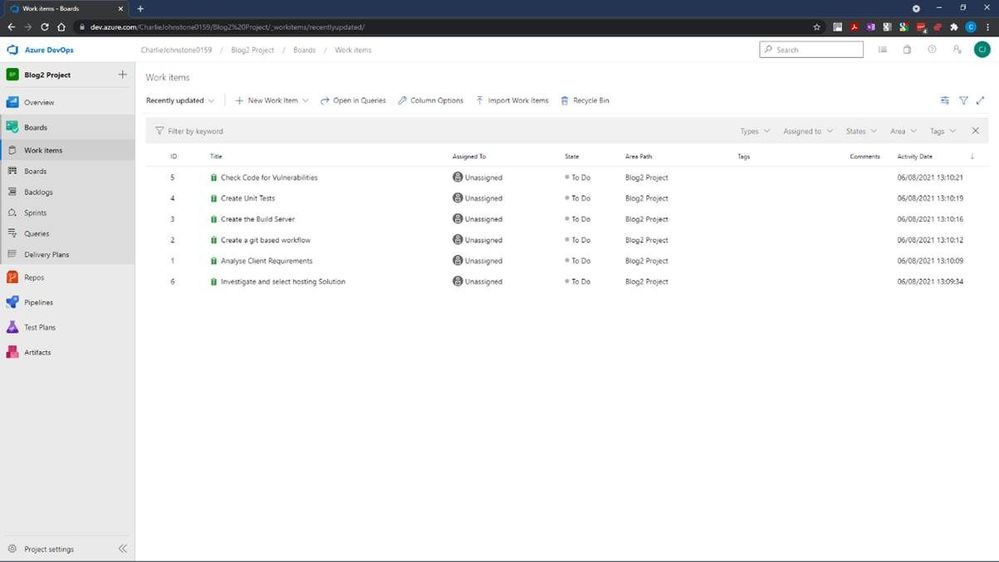The height and width of the screenshot is (562, 999).
Task: Open Delivery Plans in the sidebar
Action: (x=46, y=254)
